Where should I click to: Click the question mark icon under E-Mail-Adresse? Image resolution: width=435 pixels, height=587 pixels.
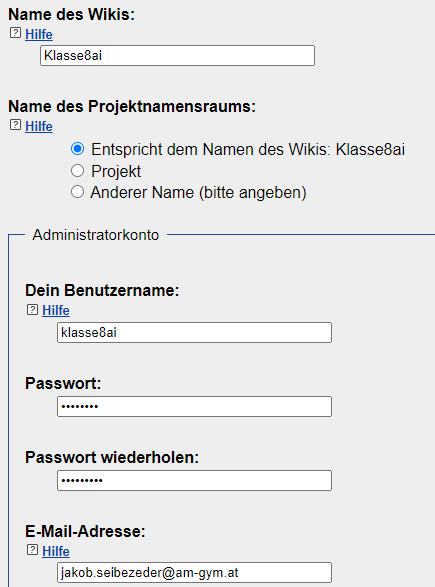pos(32,550)
